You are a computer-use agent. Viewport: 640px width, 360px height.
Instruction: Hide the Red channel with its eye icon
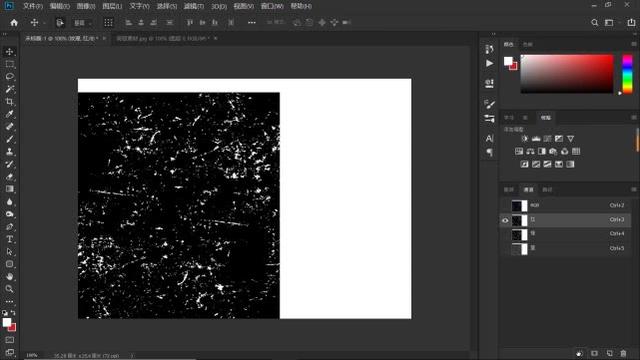505,220
